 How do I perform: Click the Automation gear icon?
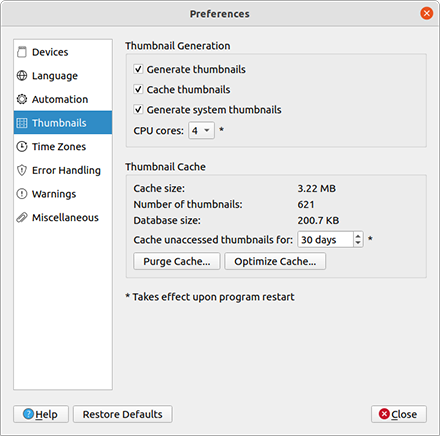pyautogui.click(x=22, y=99)
